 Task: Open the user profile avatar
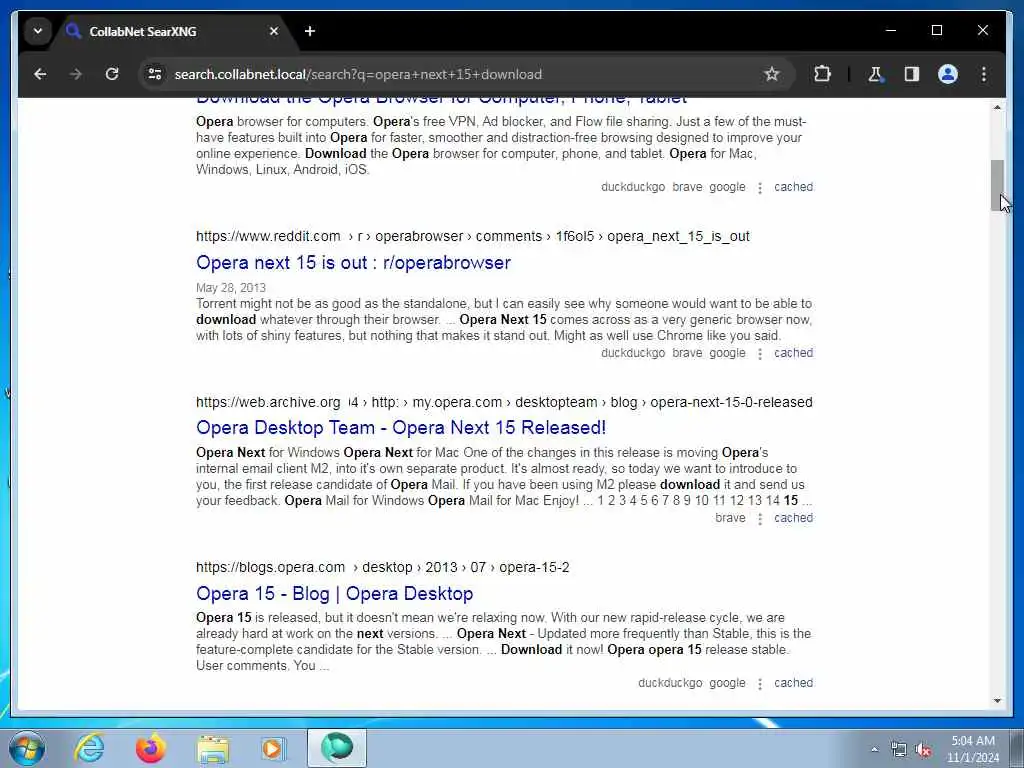click(x=948, y=74)
